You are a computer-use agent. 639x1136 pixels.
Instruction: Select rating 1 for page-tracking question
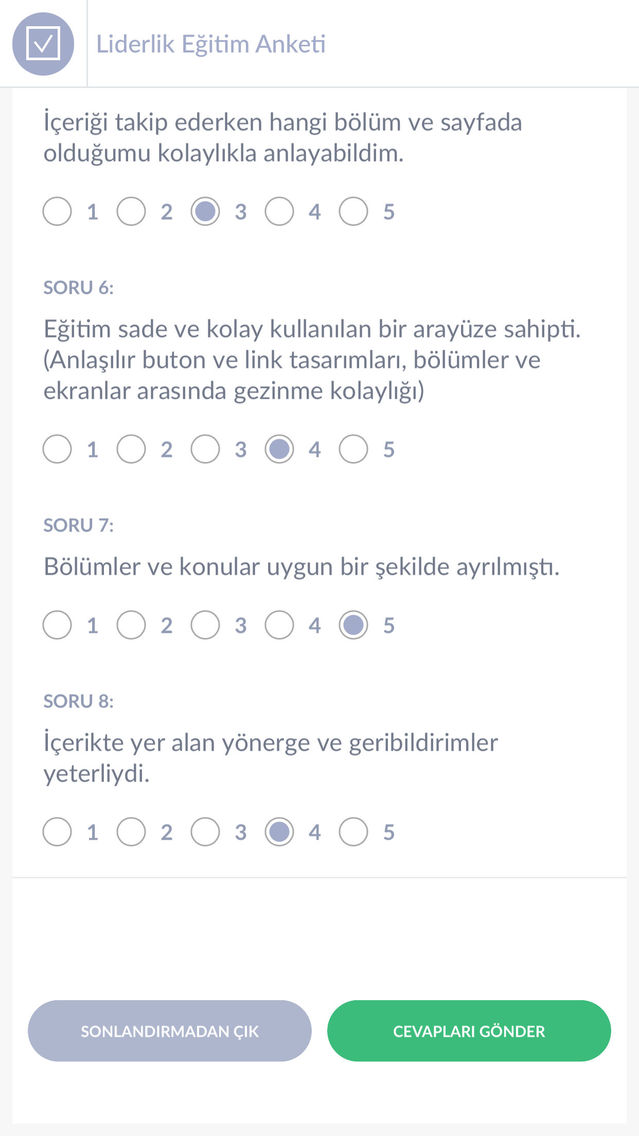coord(58,212)
